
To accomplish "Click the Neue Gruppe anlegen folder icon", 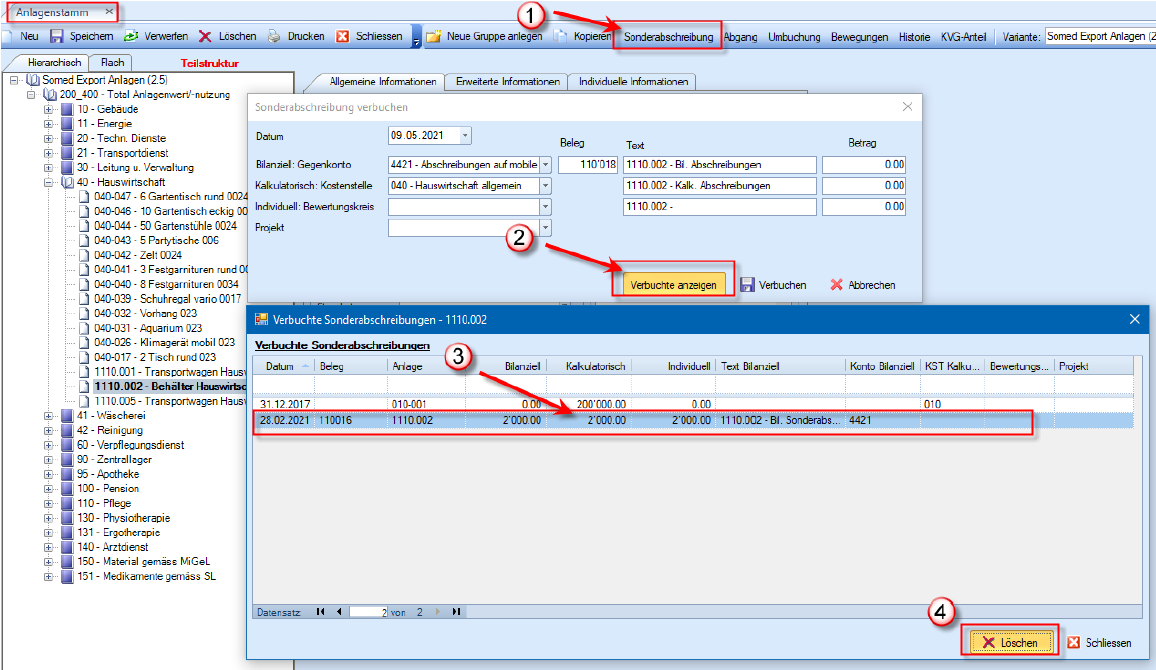I will [x=434, y=36].
